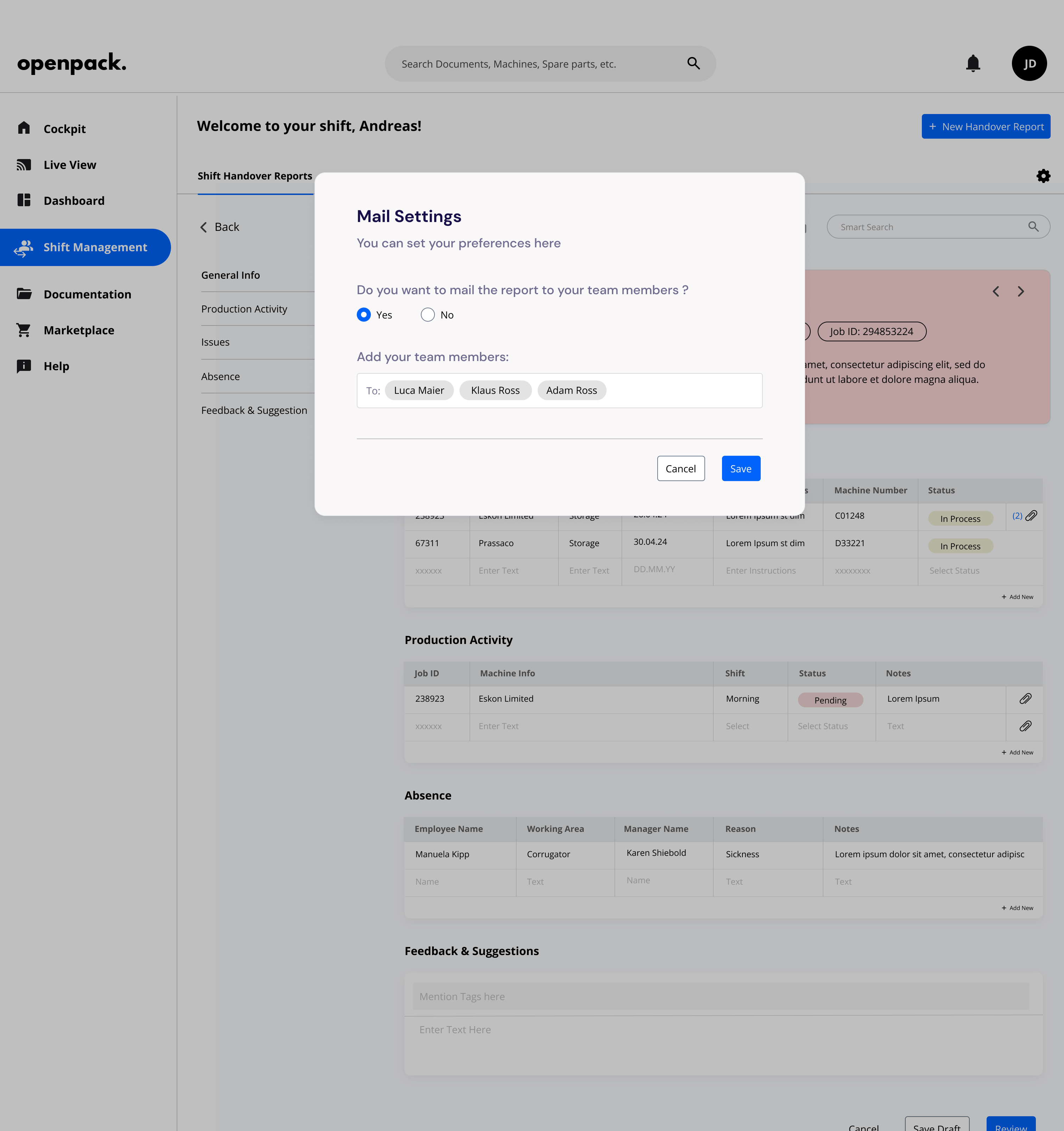Open the Live View menu item

[70, 164]
